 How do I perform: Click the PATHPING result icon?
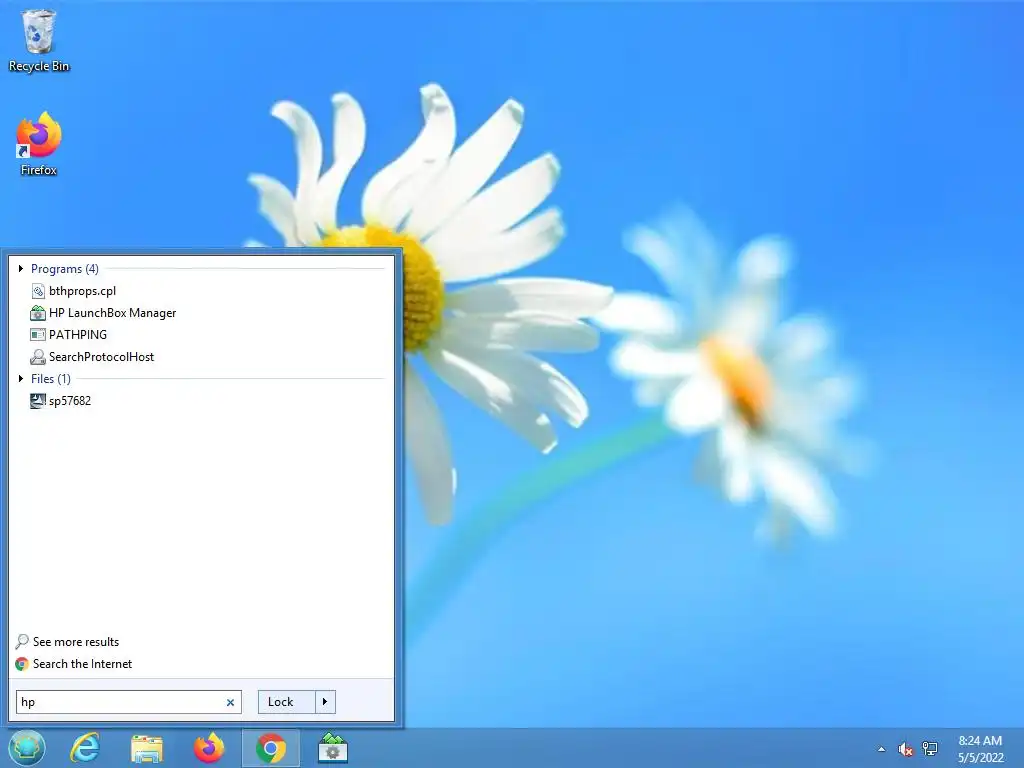point(38,334)
